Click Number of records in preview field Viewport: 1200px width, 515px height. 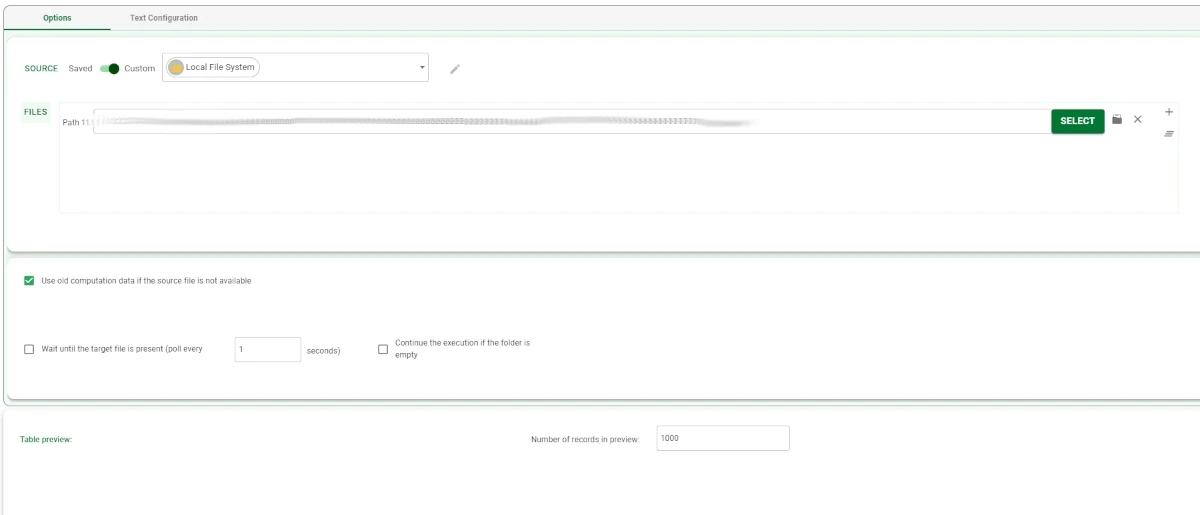tap(723, 438)
